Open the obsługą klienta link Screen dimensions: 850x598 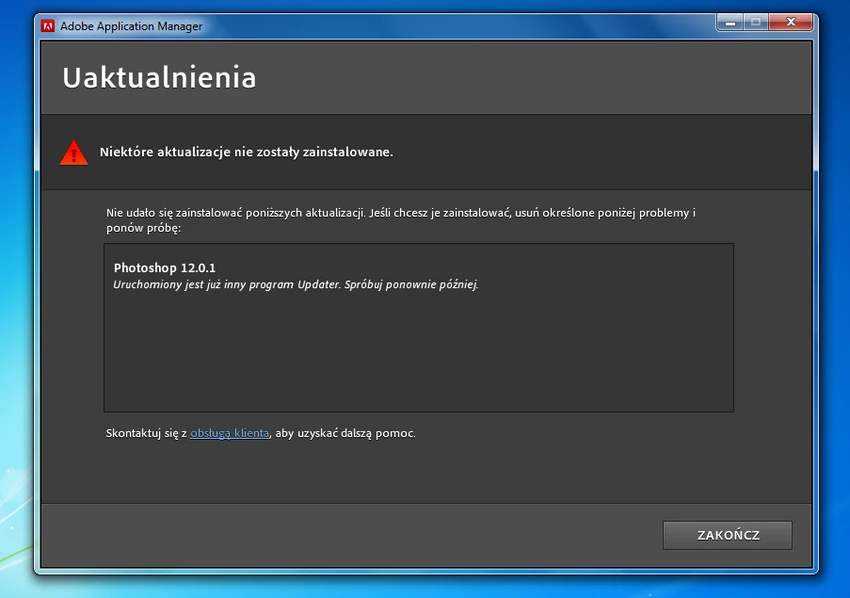(229, 433)
